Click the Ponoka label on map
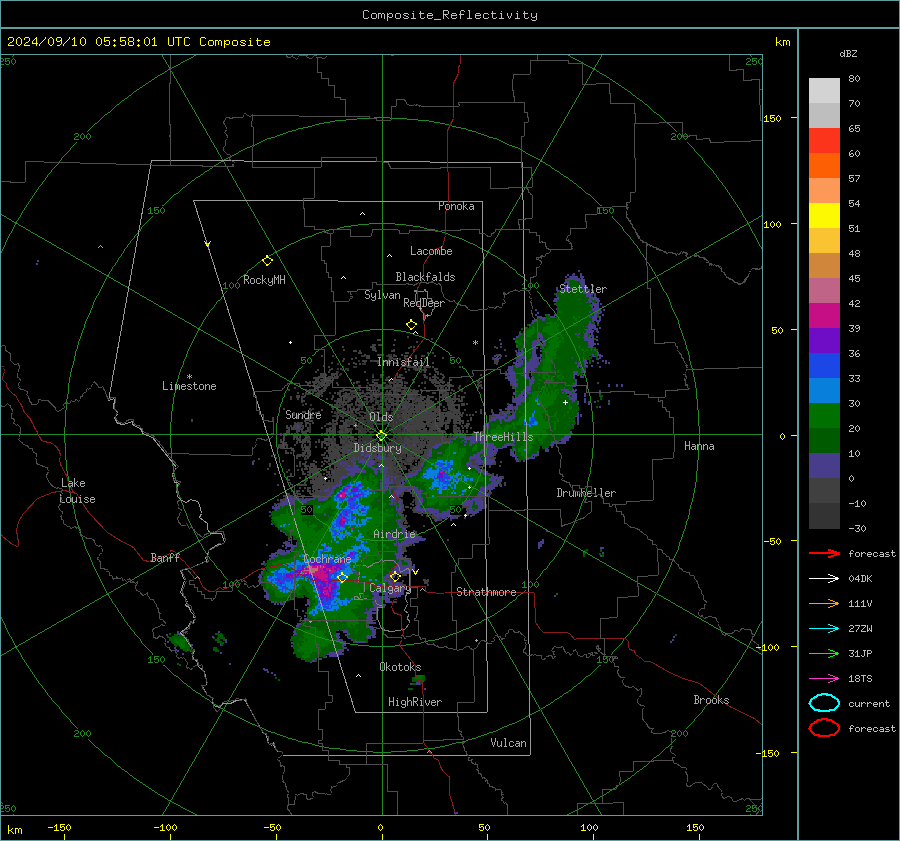900x841 pixels. pyautogui.click(x=456, y=206)
